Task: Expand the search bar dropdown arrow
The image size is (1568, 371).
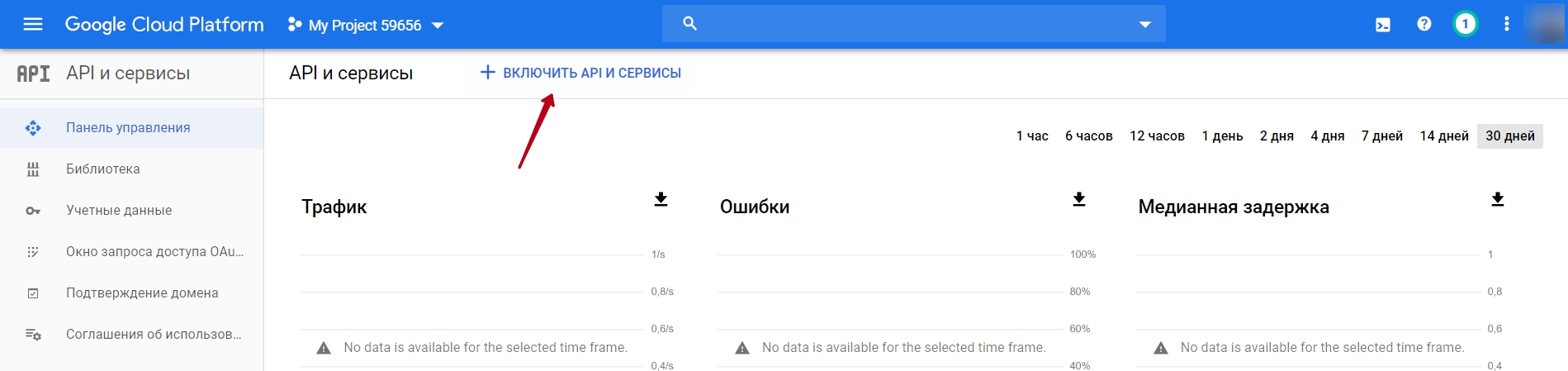Action: pyautogui.click(x=1145, y=25)
